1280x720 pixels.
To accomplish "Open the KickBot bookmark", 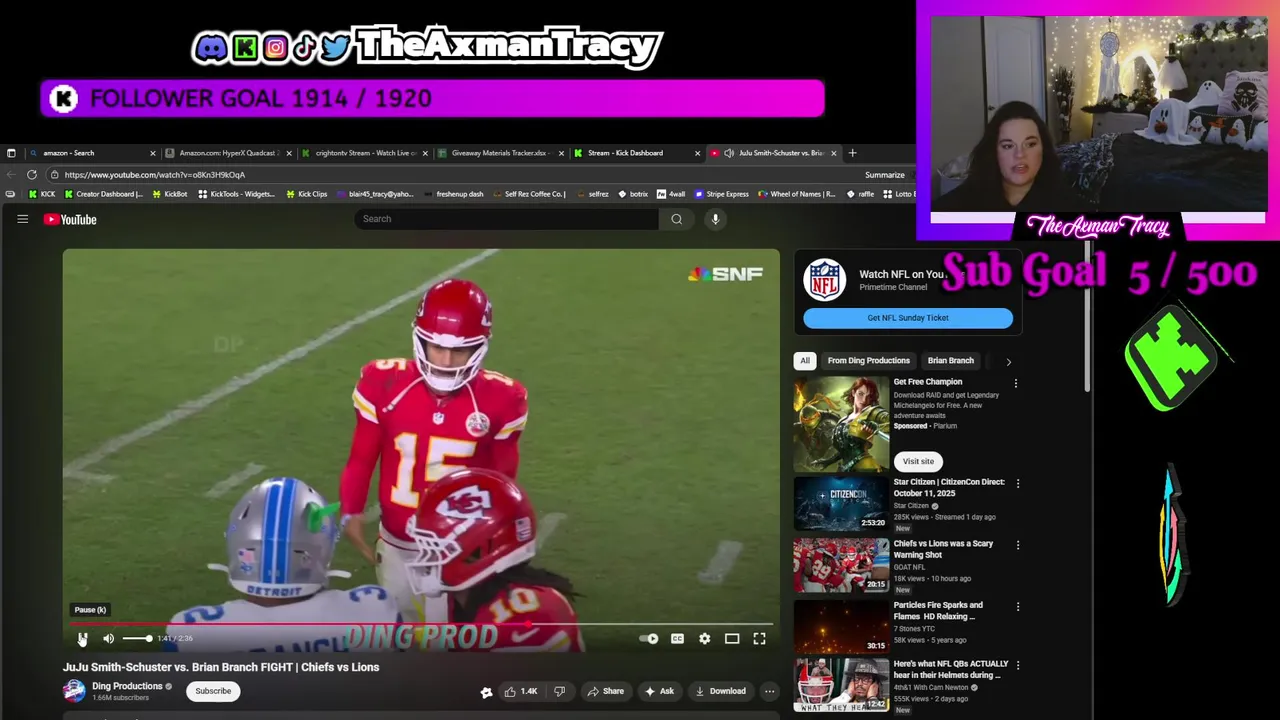I will click(170, 194).
